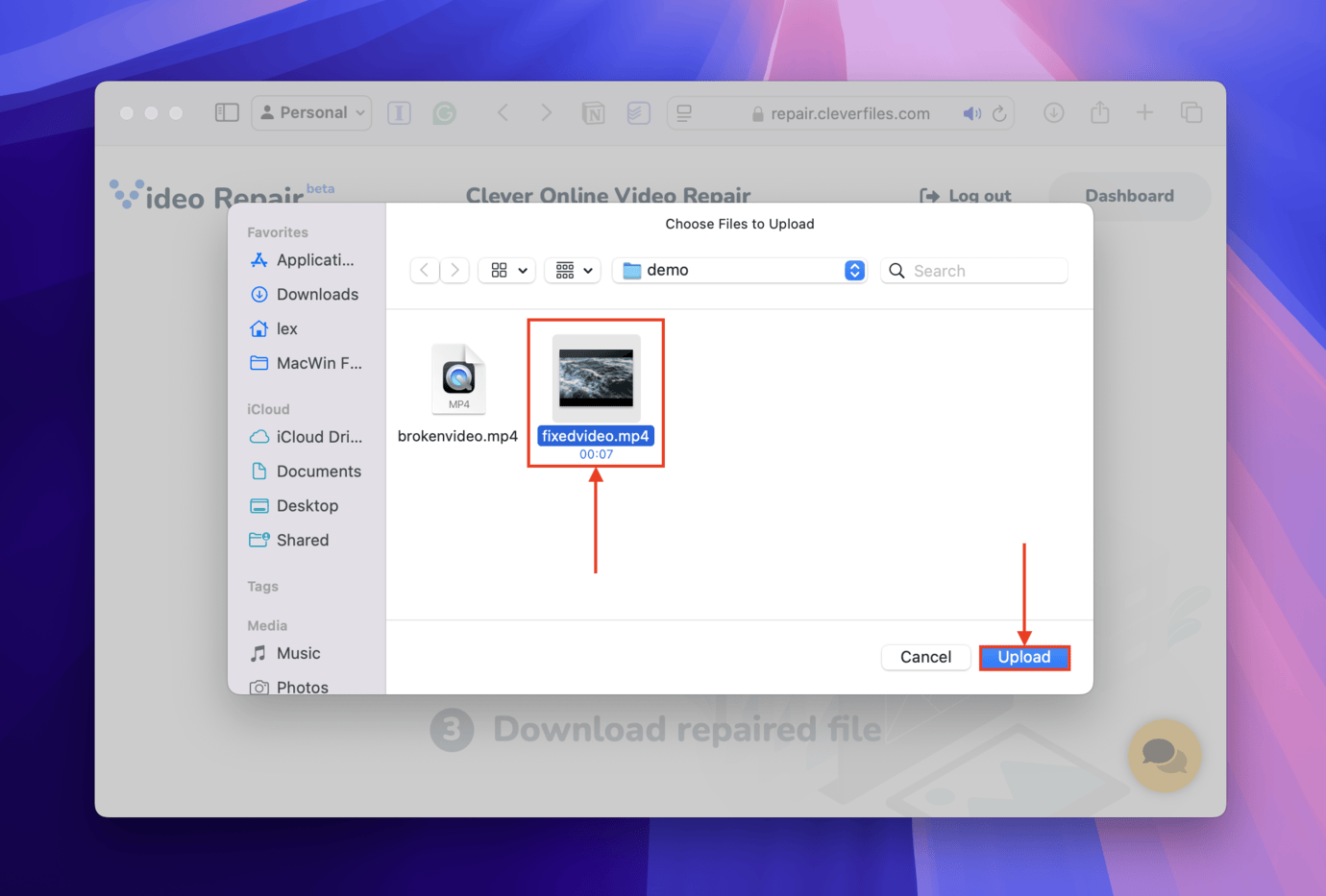1326x896 pixels.
Task: Click the file dialog back chevron
Action: [x=425, y=271]
